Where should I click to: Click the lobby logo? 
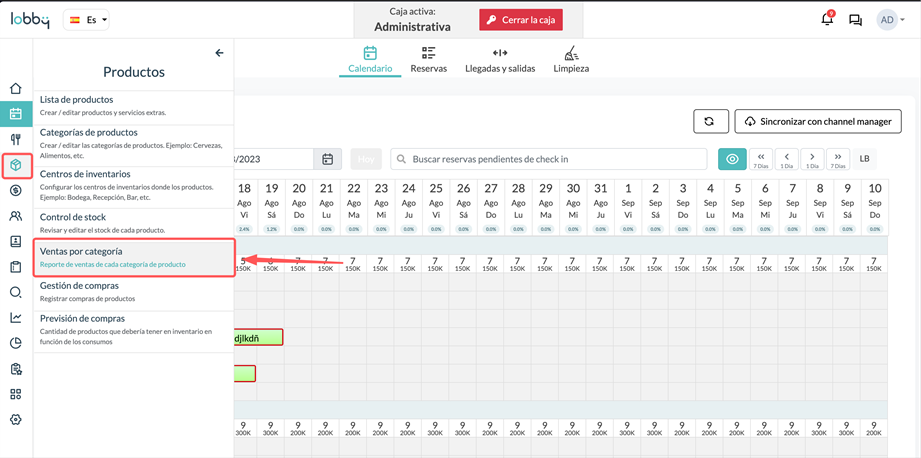pos(29,19)
